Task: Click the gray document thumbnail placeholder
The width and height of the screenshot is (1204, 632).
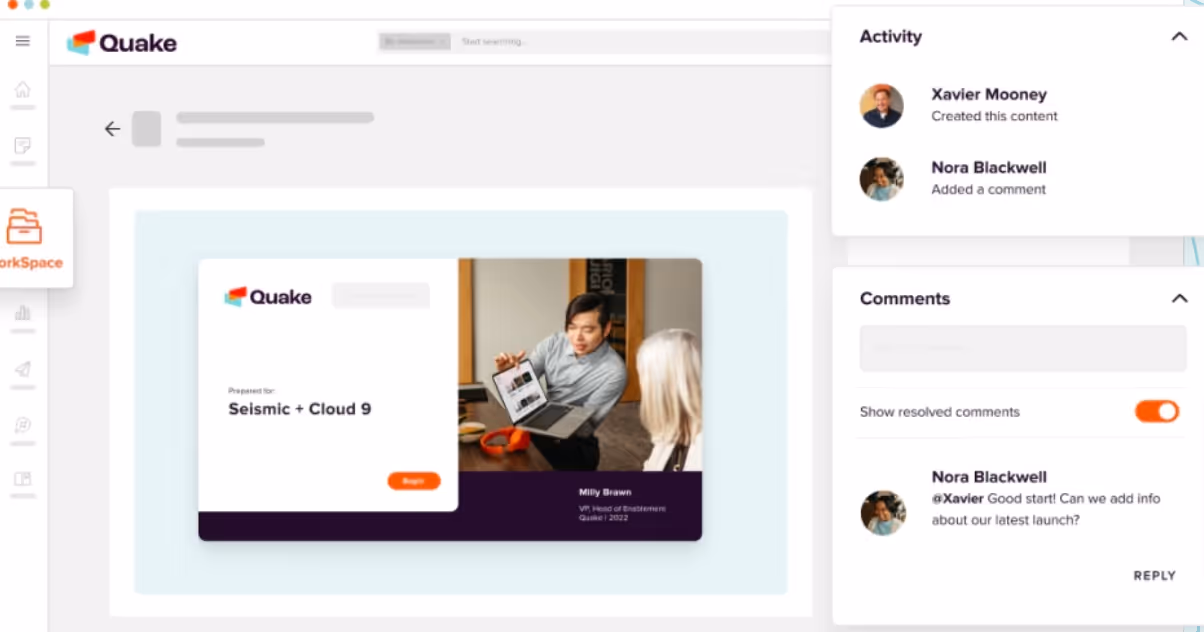Action: click(147, 129)
